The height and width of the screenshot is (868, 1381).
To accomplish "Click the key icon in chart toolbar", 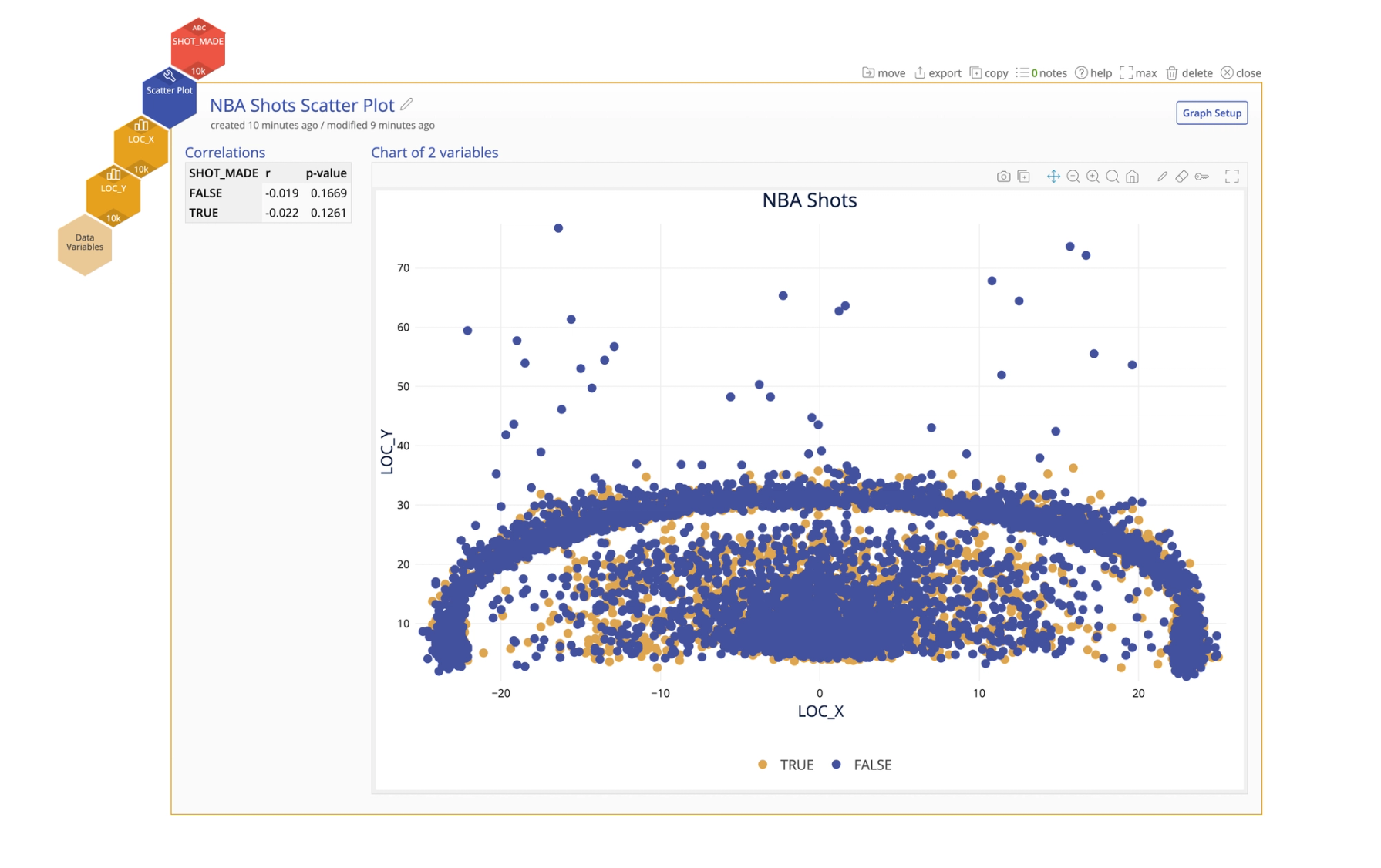I will [1202, 177].
